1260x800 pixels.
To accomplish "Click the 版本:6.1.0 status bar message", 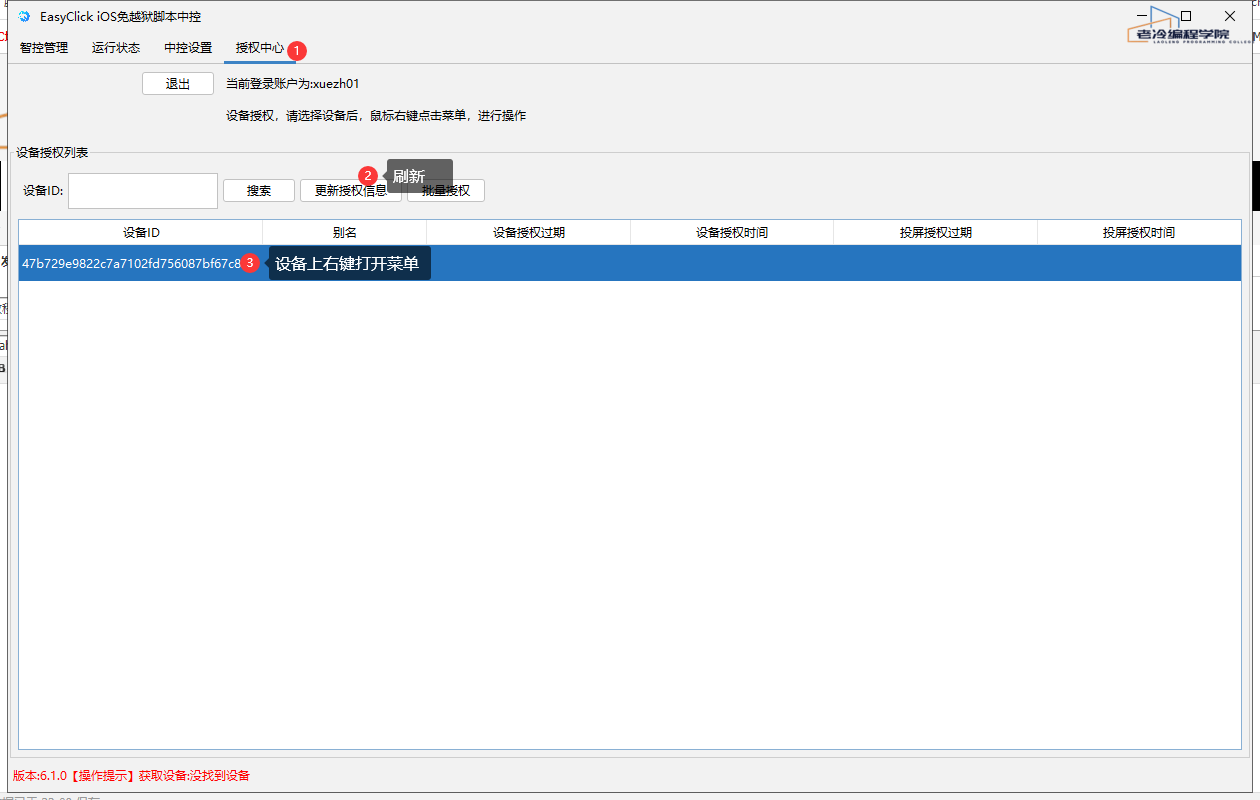I will 131,775.
